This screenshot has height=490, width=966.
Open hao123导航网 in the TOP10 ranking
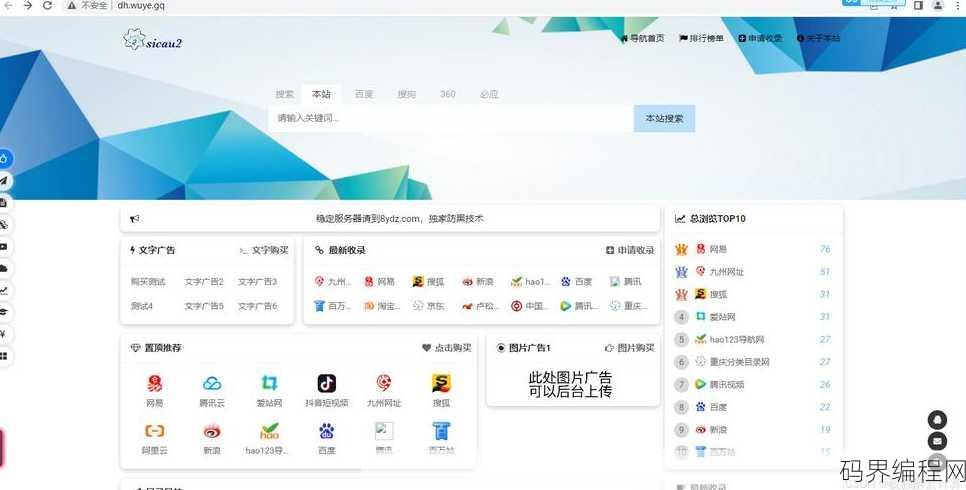pos(737,339)
